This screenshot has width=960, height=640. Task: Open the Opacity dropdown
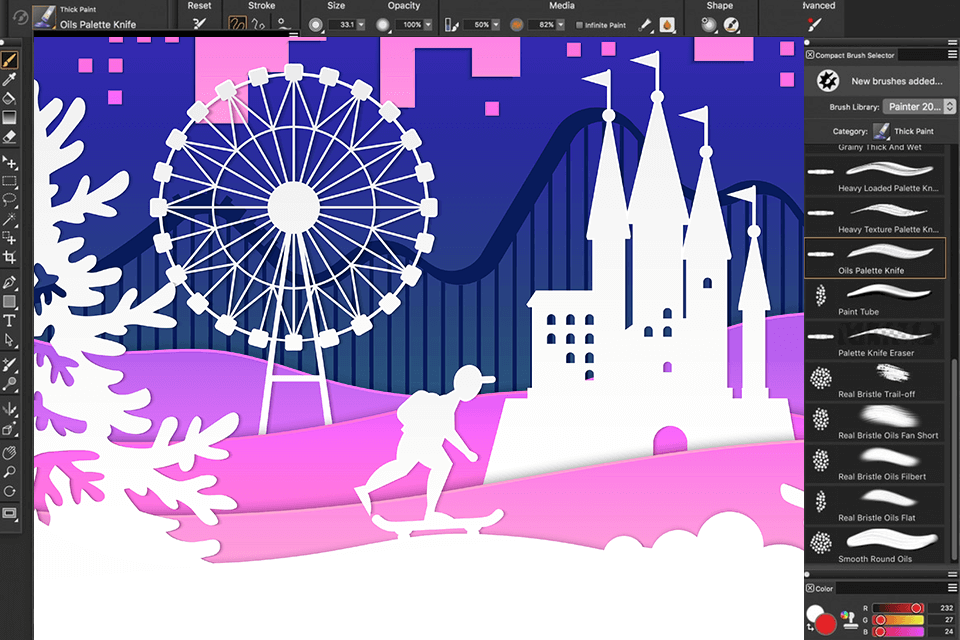[x=429, y=24]
